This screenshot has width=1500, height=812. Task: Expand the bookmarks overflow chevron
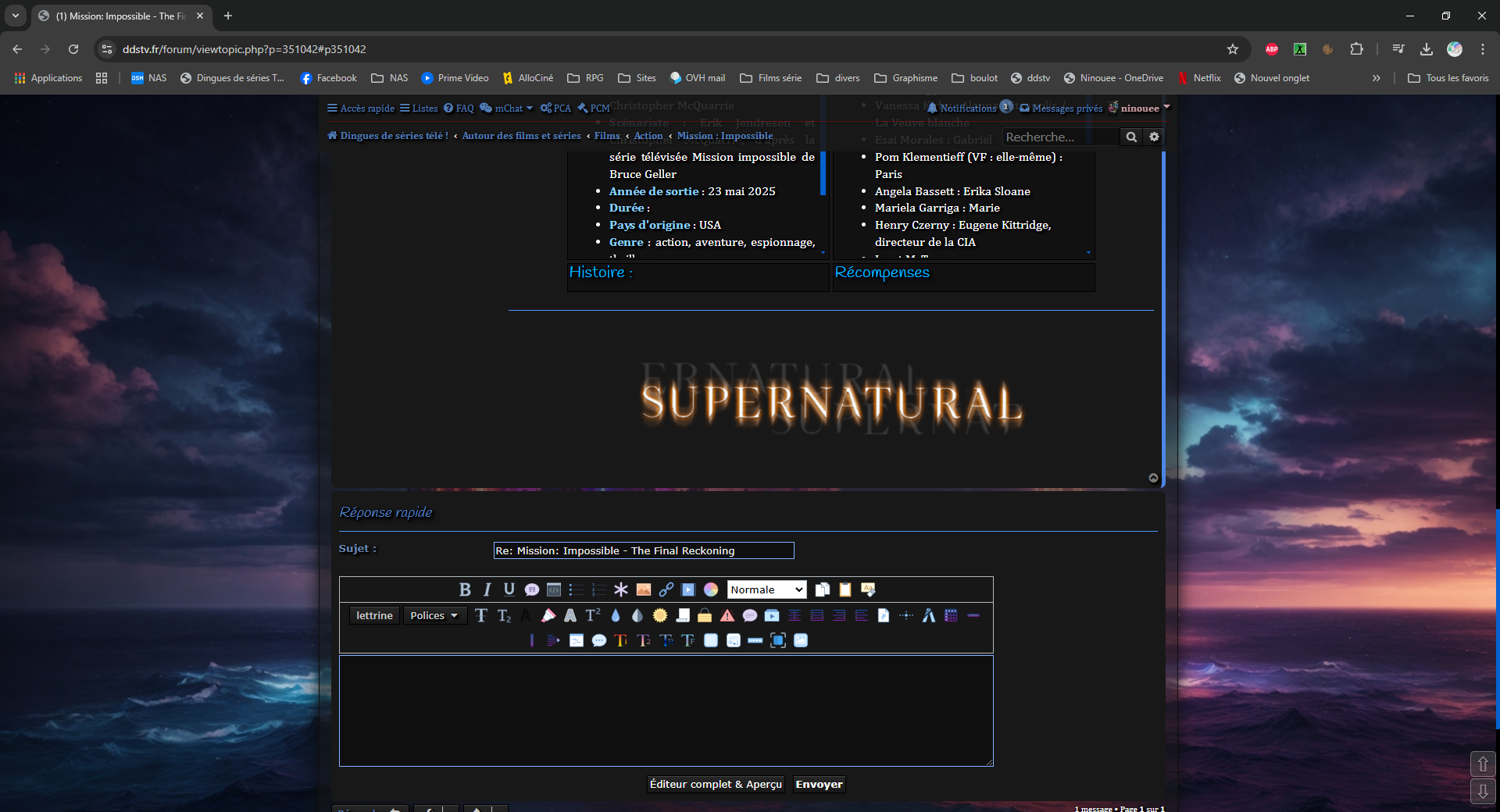pos(1377,78)
